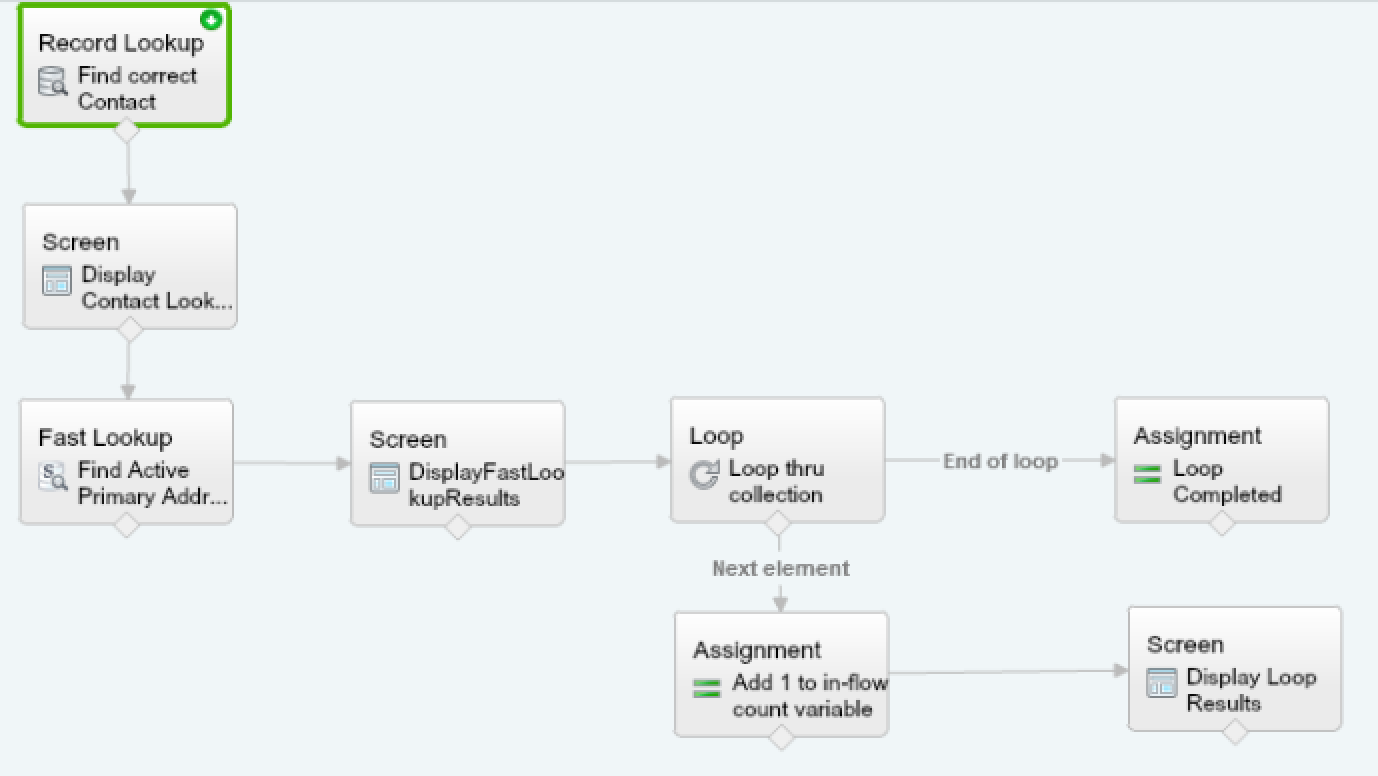Click connector diamond below Fast Lookup node

(x=126, y=525)
